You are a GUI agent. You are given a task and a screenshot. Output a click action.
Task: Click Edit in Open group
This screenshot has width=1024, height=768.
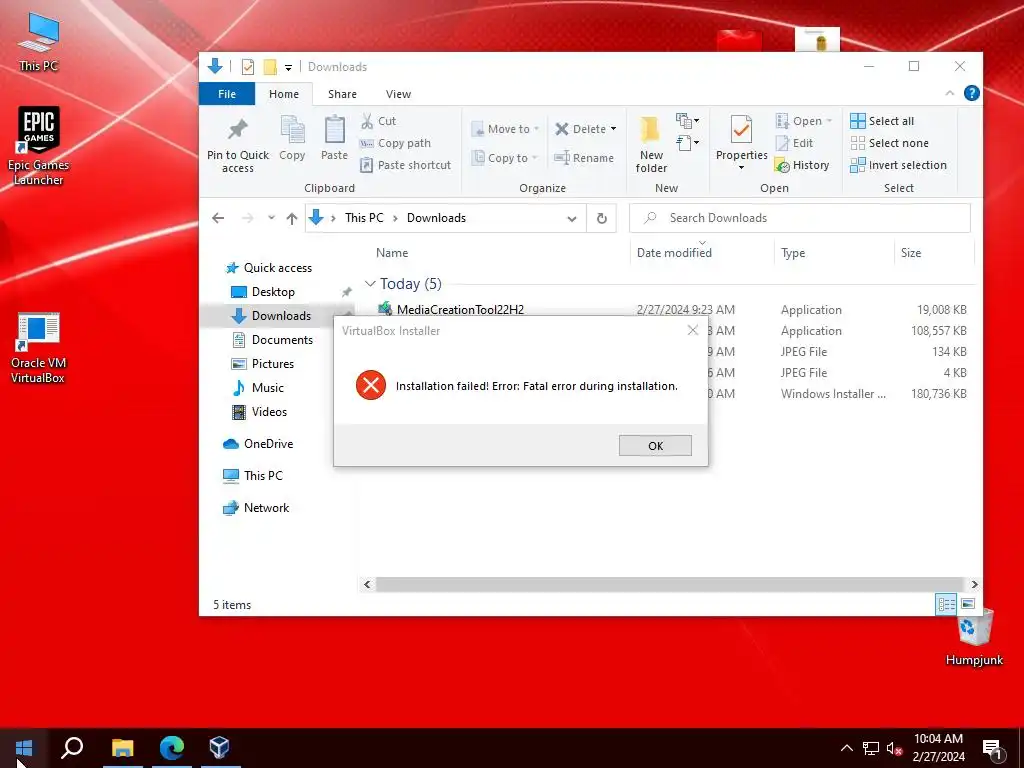click(x=794, y=143)
